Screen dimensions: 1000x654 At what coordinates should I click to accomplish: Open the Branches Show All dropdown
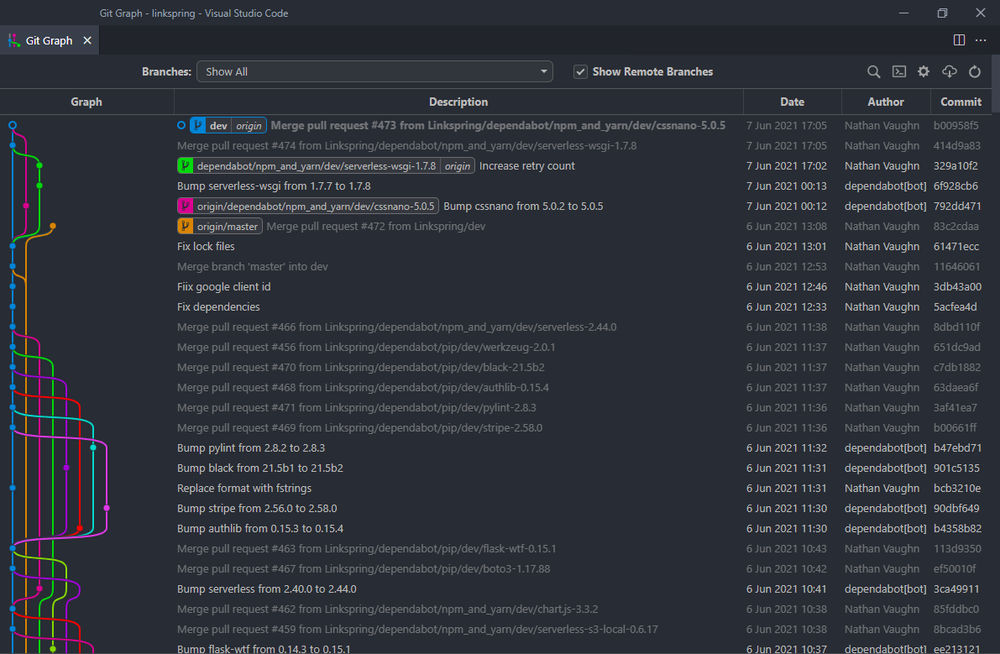coord(374,71)
